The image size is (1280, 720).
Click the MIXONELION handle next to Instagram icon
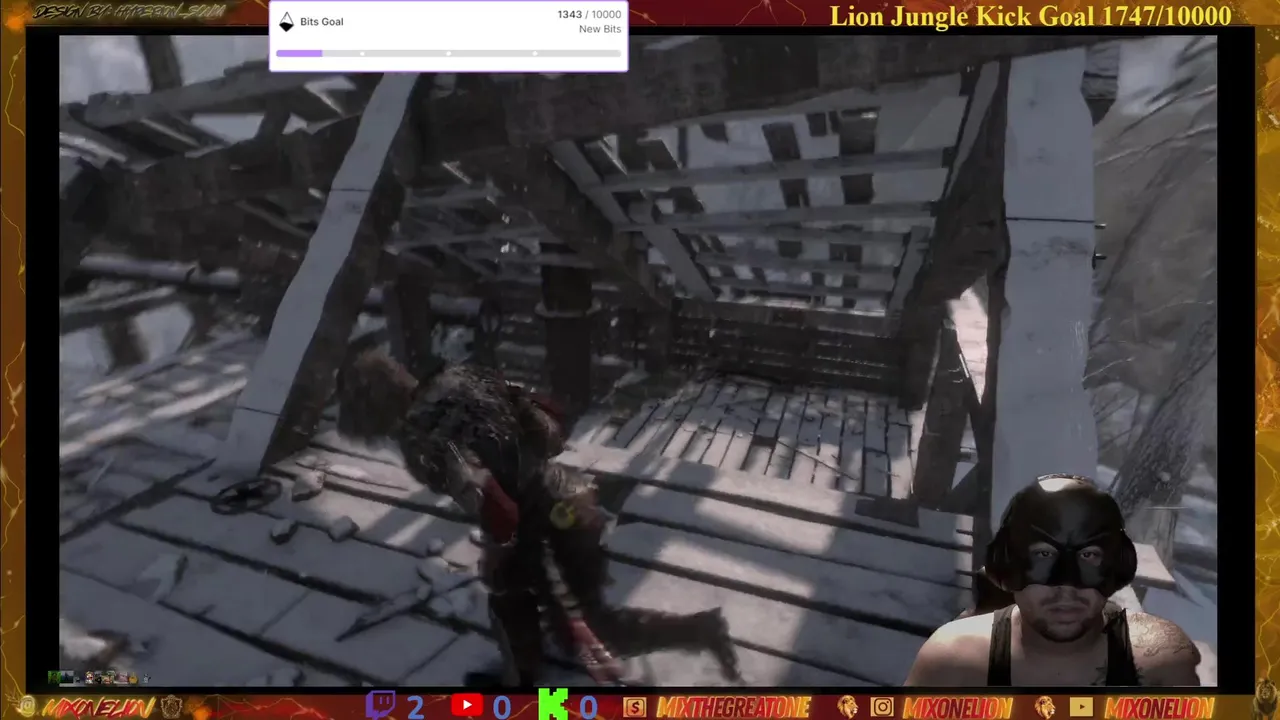957,708
